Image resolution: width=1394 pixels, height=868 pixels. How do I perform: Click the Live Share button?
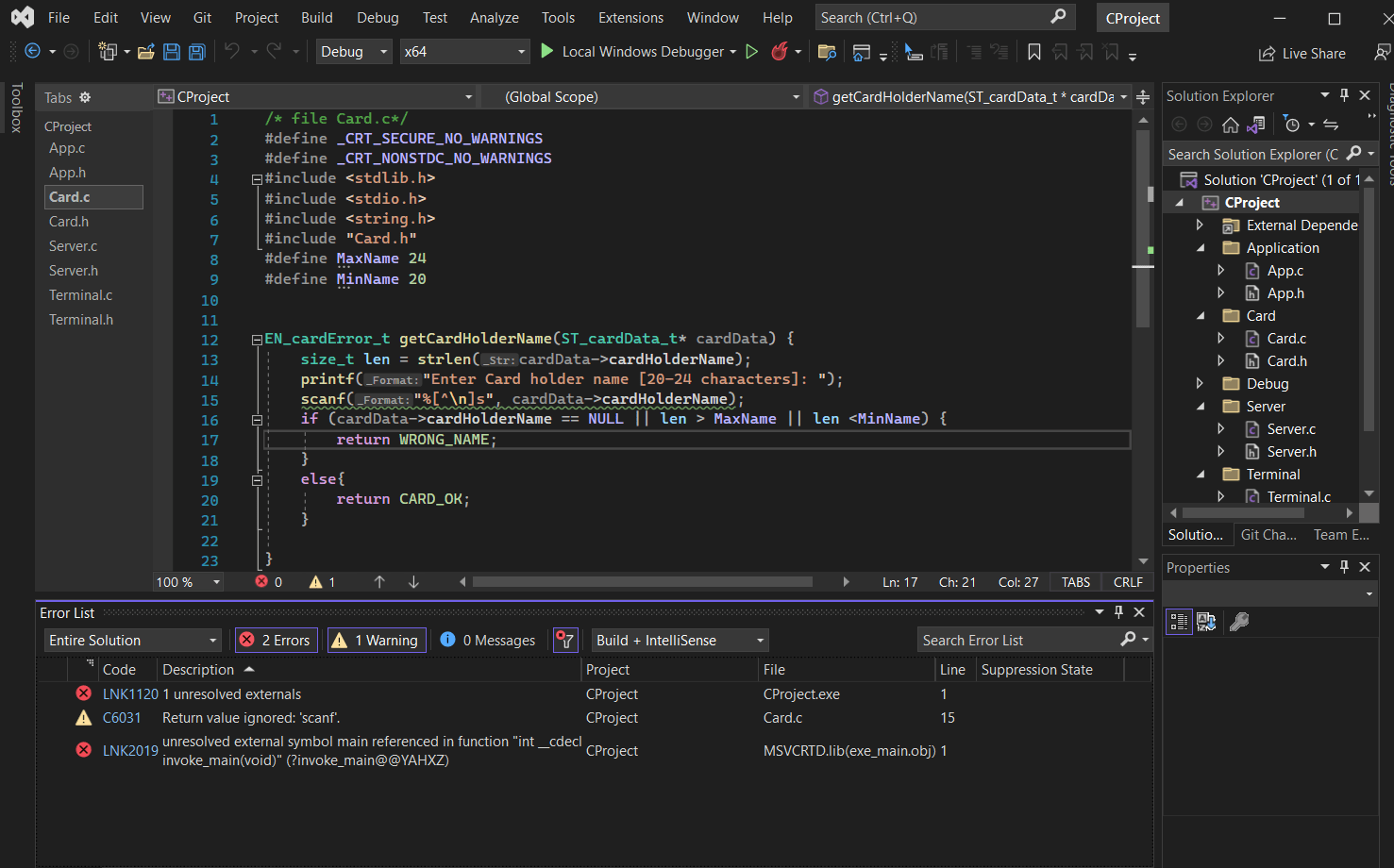click(x=1302, y=53)
